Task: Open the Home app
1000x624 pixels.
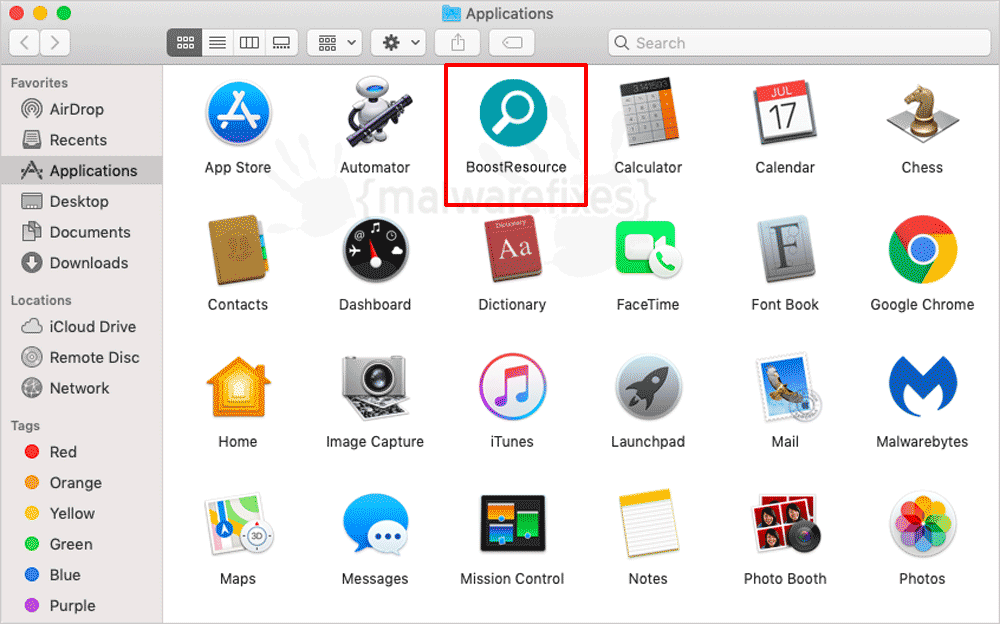Action: tap(238, 387)
